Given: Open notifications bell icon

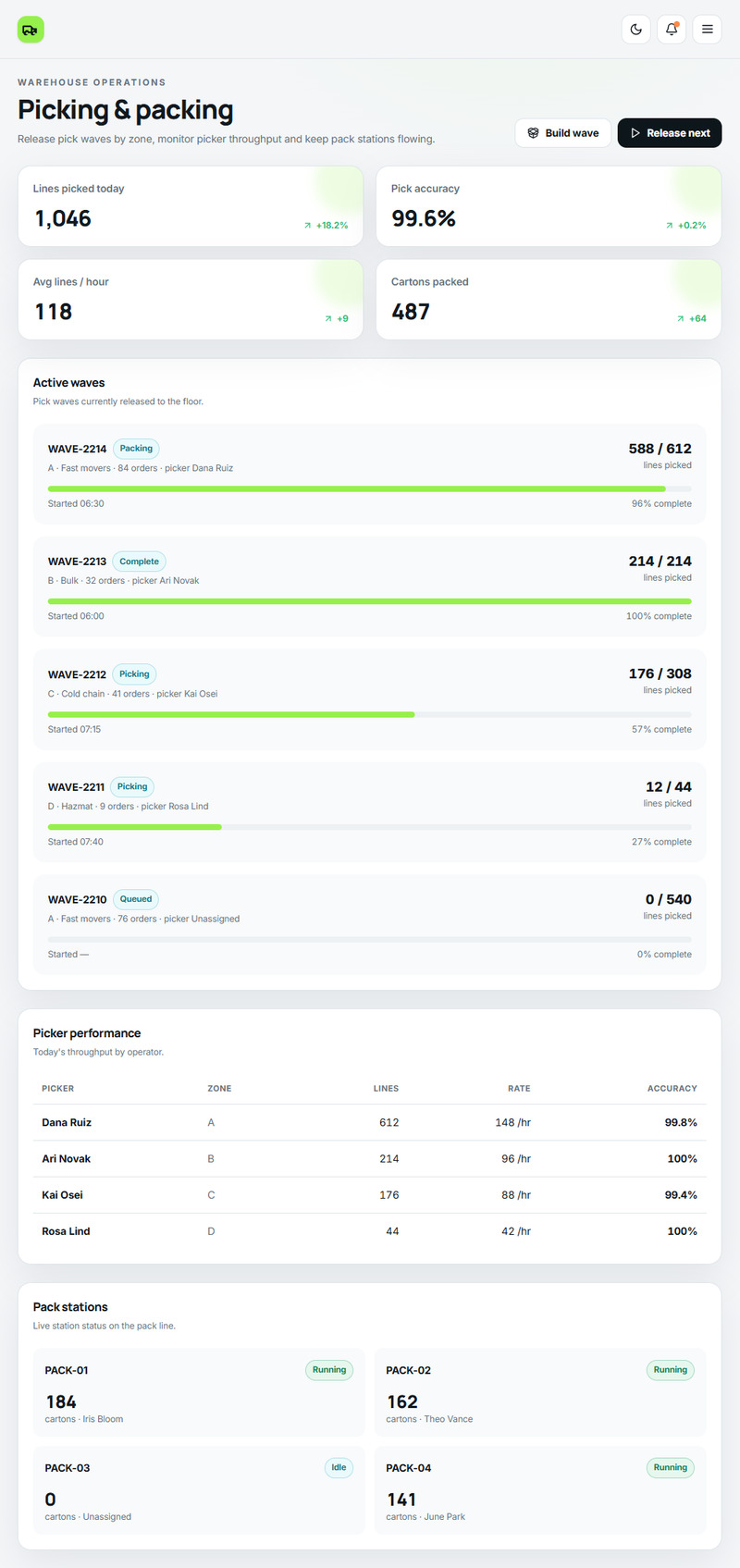Looking at the screenshot, I should pyautogui.click(x=672, y=30).
